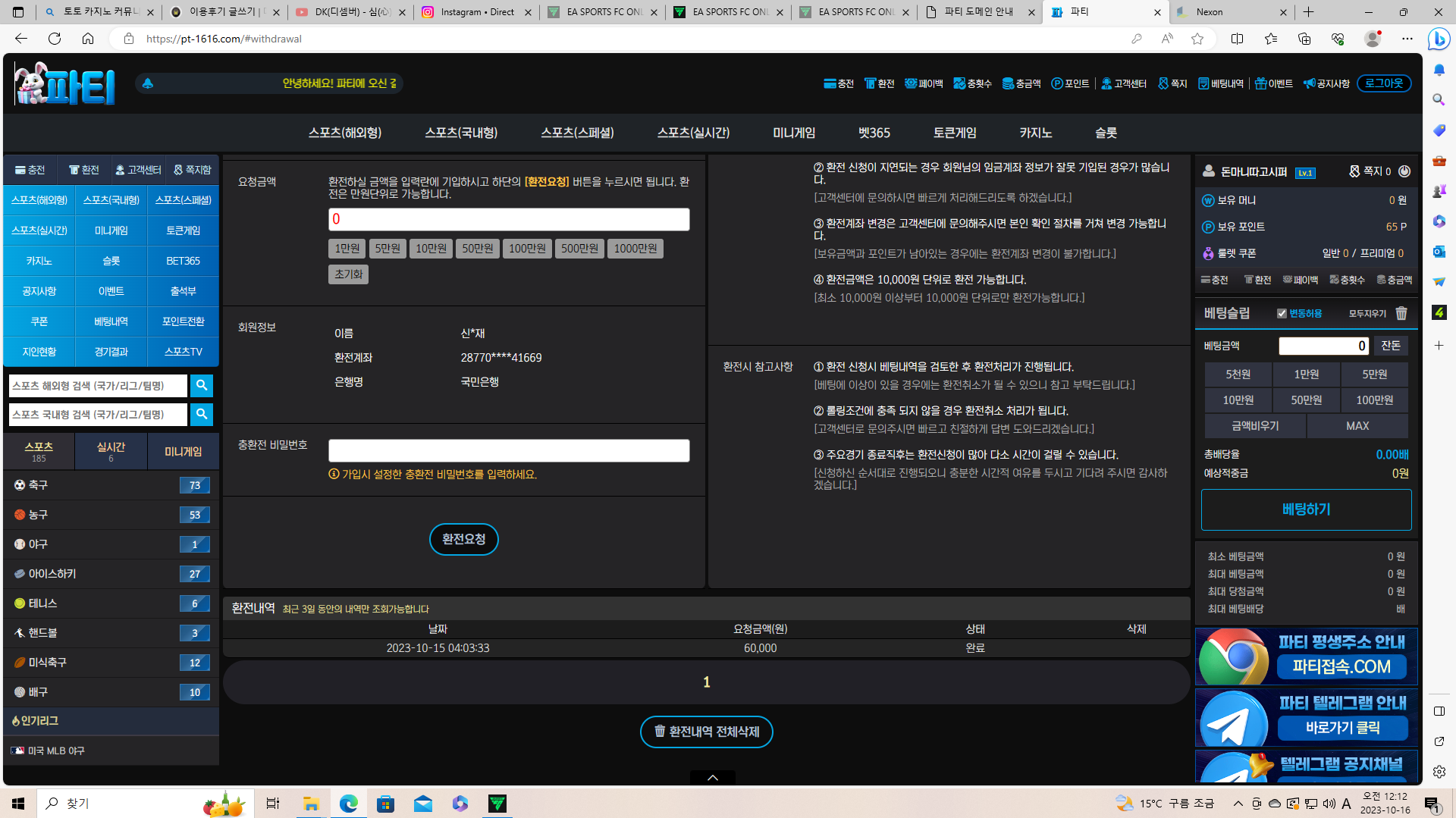Open 고객센터 in the top header bar

click(x=1123, y=83)
